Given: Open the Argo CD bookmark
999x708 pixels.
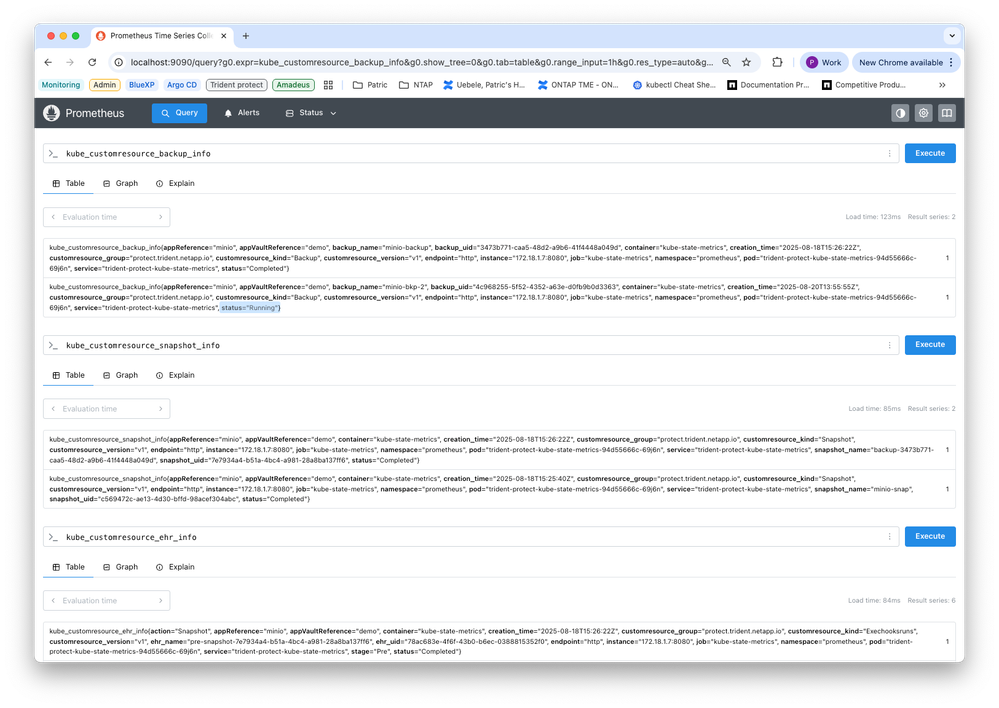Looking at the screenshot, I should [182, 85].
